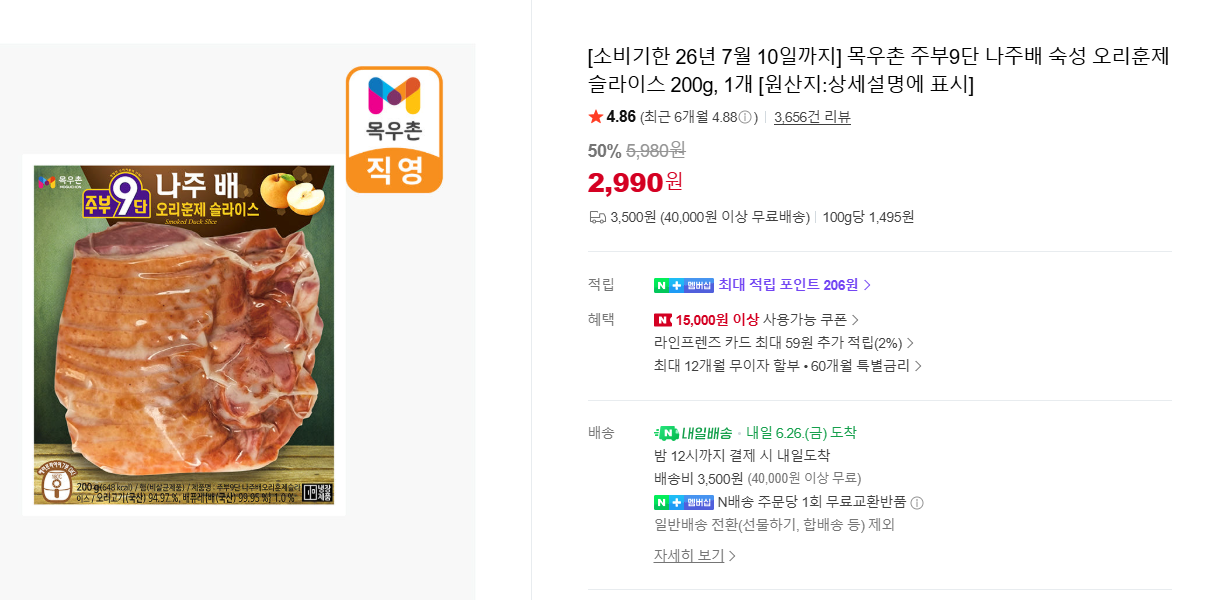Open the 무료교환반품 info circle icon
Image resolution: width=1225 pixels, height=600 pixels.
916,503
